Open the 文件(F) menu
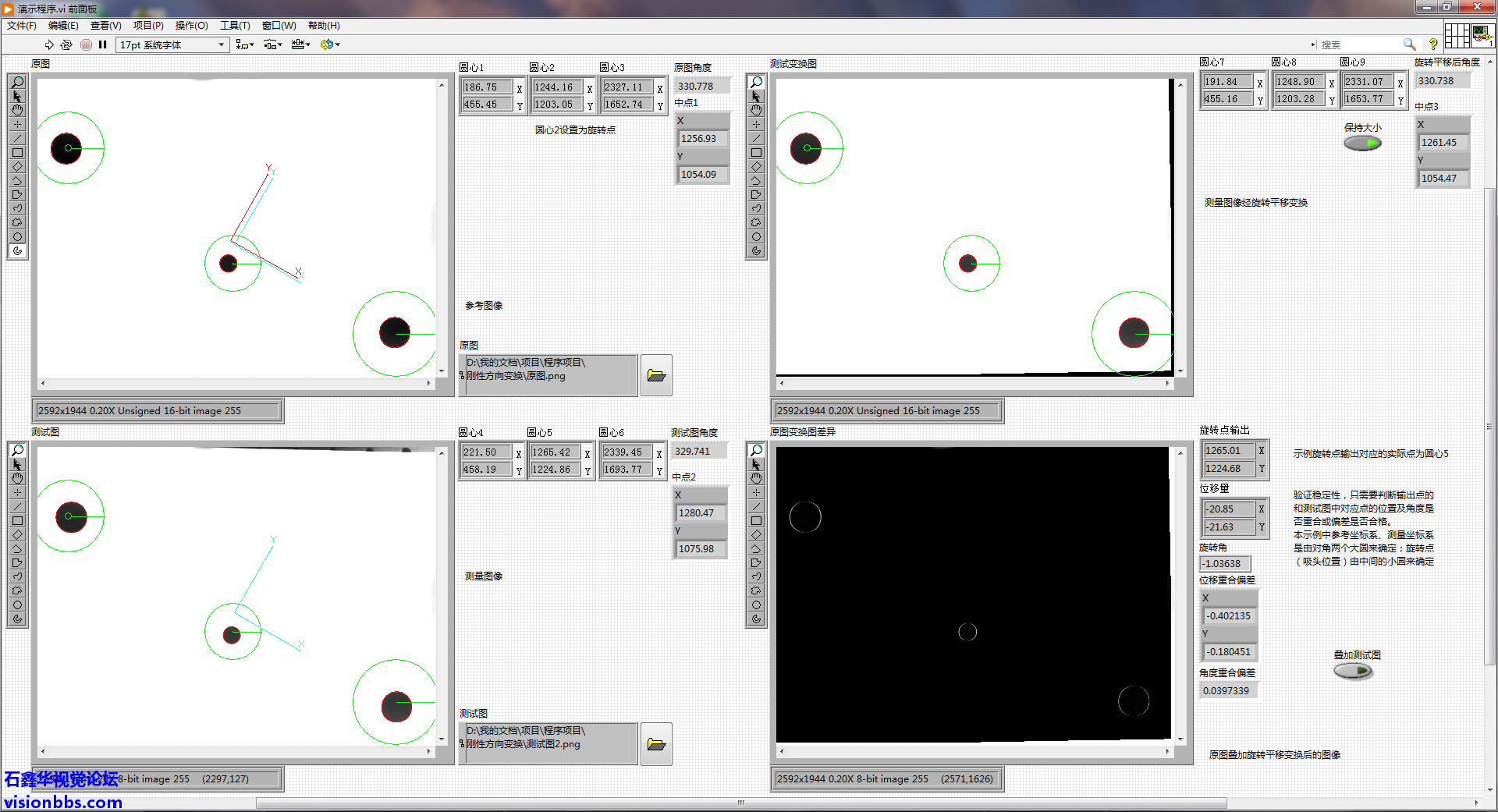 click(22, 26)
